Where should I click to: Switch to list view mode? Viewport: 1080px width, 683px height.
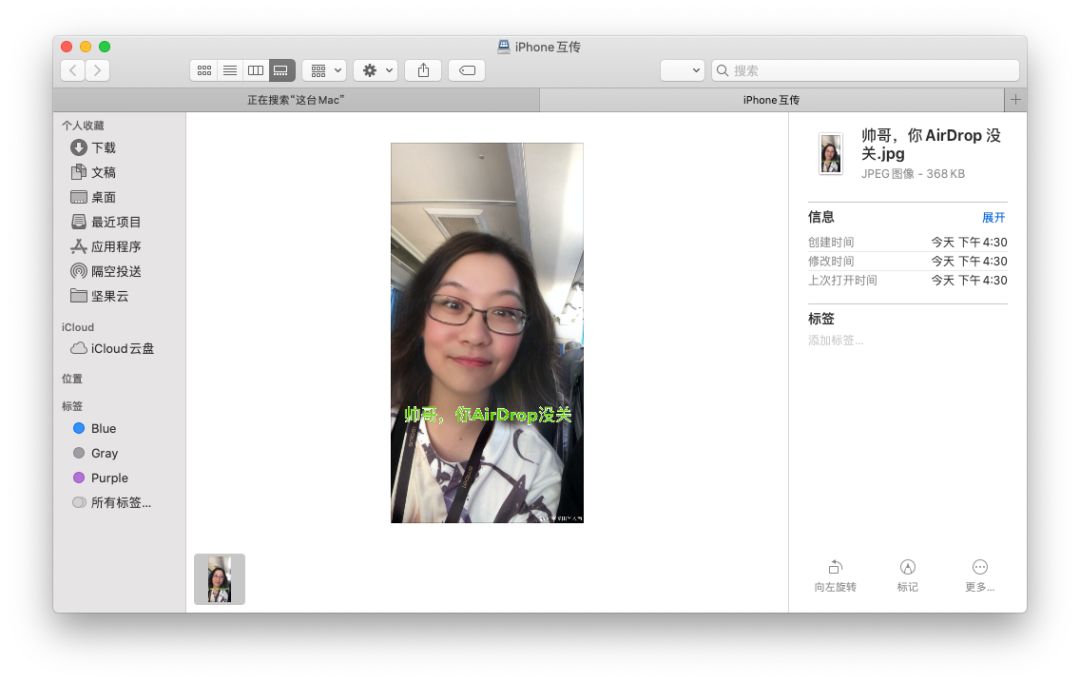(x=230, y=70)
